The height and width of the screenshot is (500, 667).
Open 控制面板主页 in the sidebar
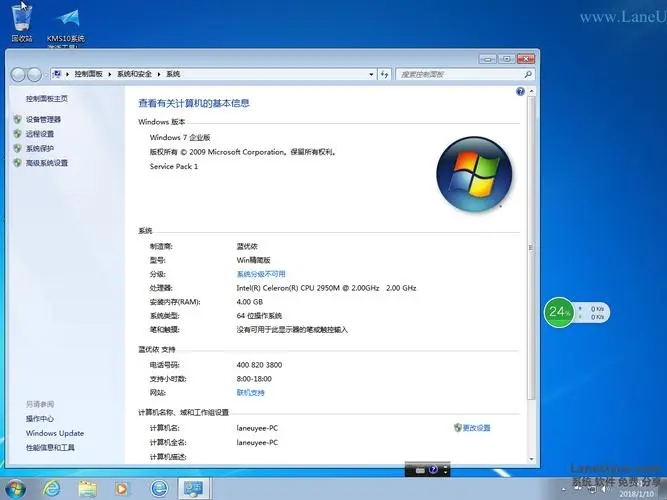click(x=47, y=99)
